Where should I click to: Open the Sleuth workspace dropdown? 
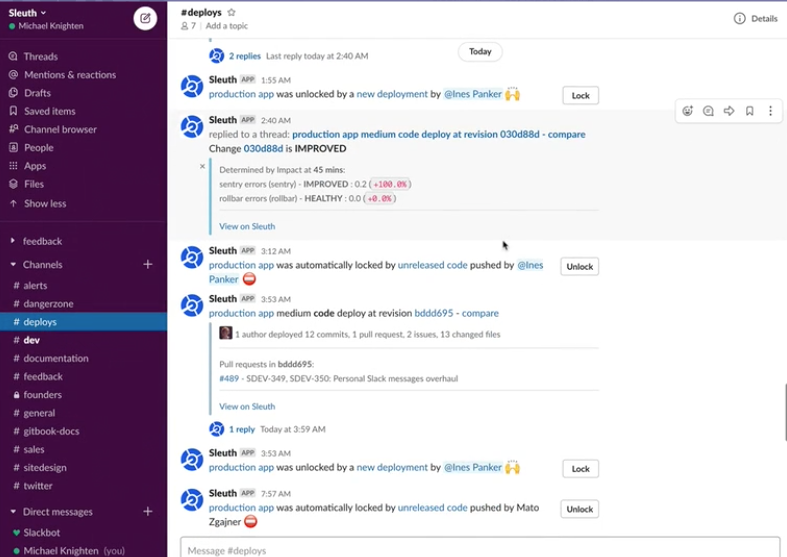point(27,13)
